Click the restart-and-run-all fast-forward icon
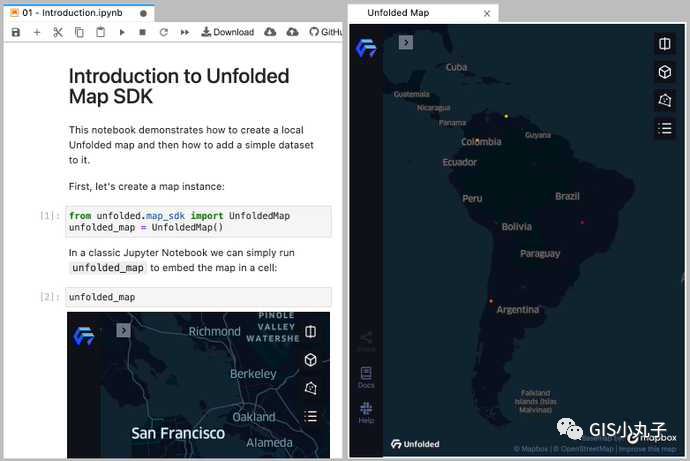The width and height of the screenshot is (690, 461). click(185, 32)
